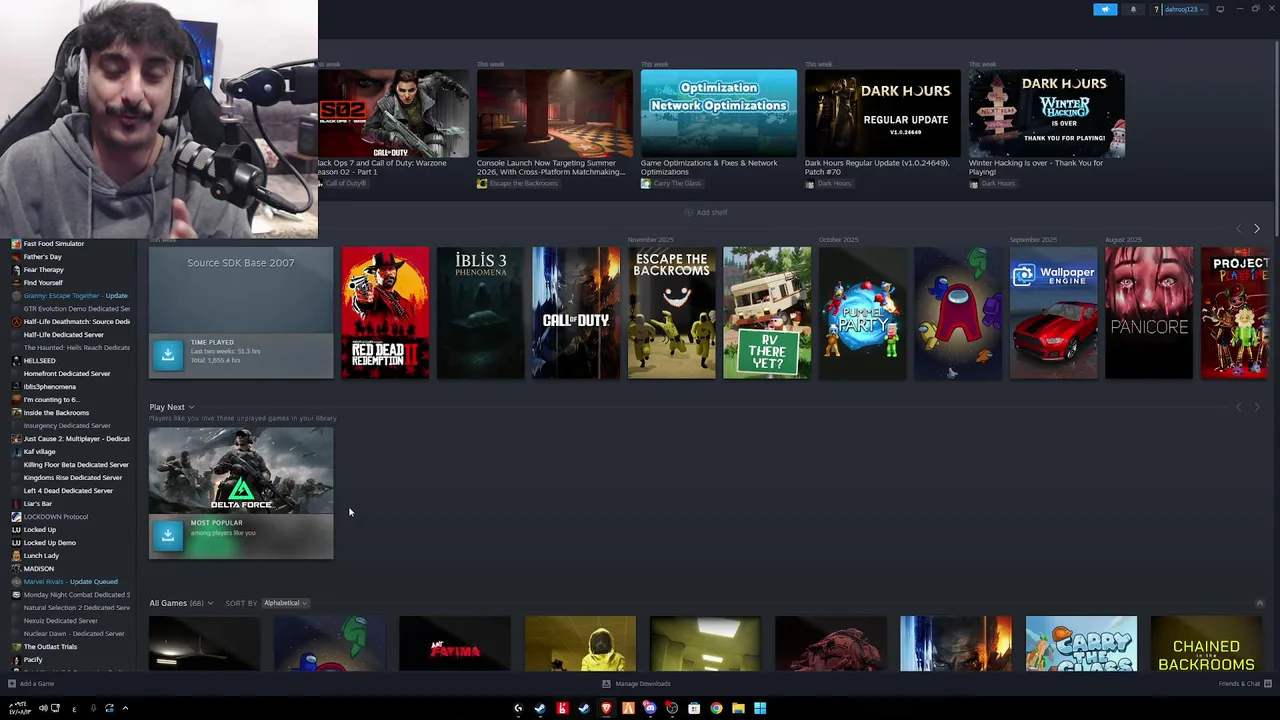This screenshot has width=1280, height=720.
Task: Click the Windows Start button in taskbar
Action: (760, 708)
